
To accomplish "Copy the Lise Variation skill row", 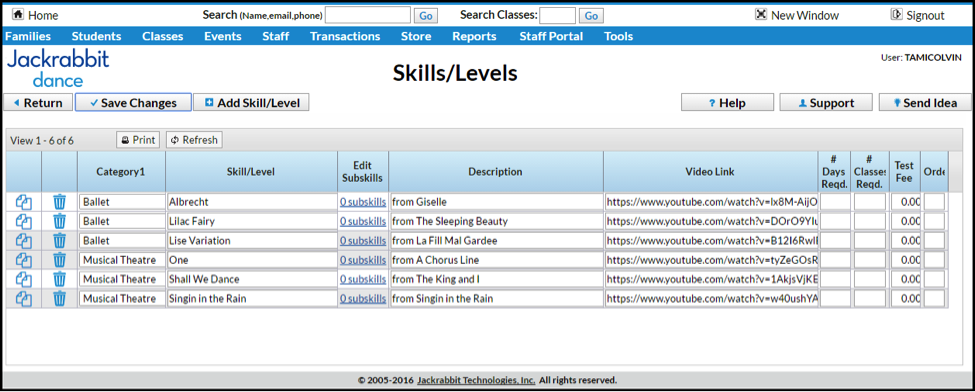I will click(24, 241).
